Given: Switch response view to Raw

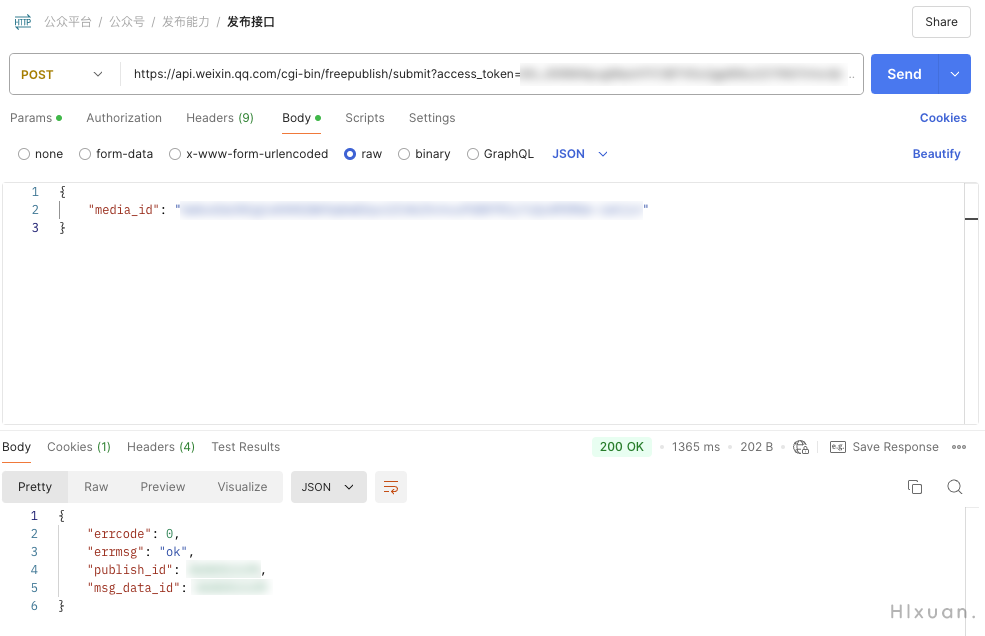Looking at the screenshot, I should 96,487.
